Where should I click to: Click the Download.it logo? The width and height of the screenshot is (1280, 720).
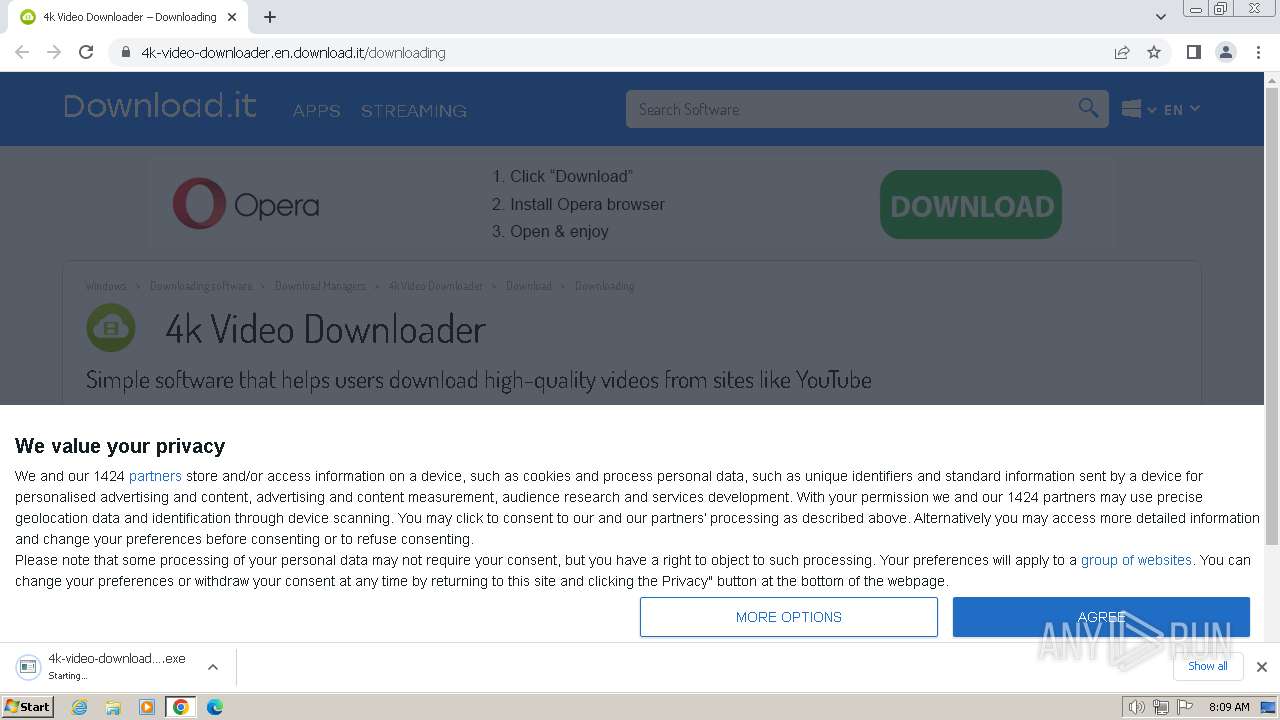(x=160, y=106)
